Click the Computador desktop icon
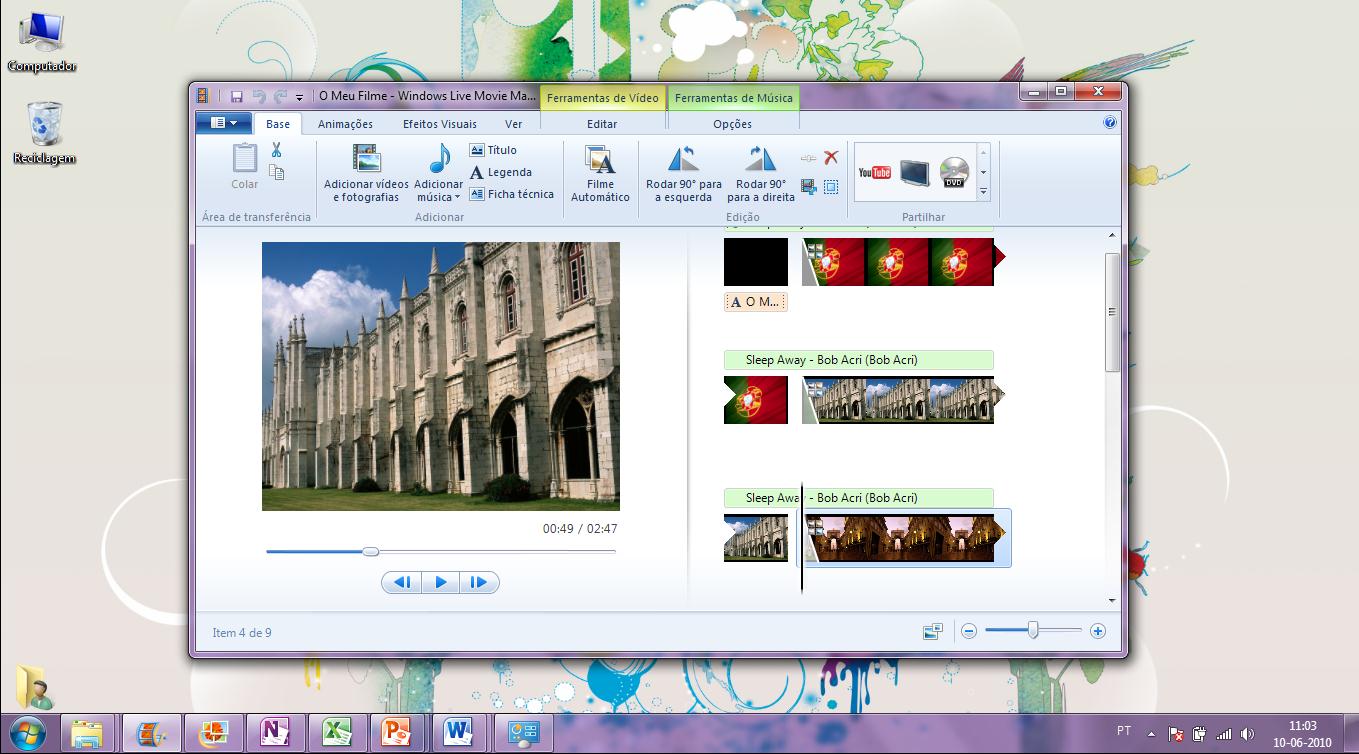1359x754 pixels. tap(42, 43)
